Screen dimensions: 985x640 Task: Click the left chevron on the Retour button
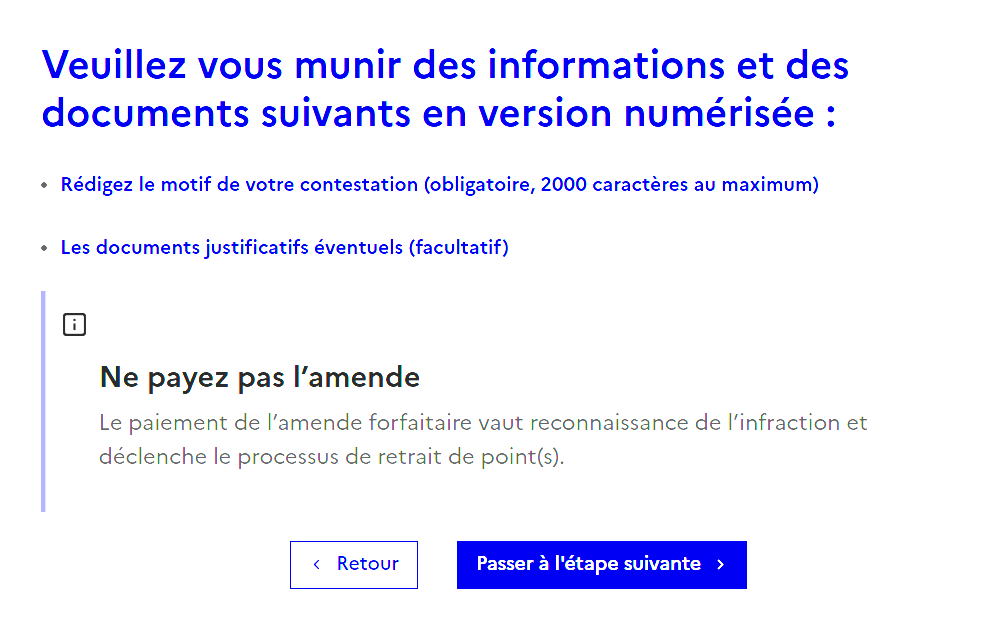[317, 565]
